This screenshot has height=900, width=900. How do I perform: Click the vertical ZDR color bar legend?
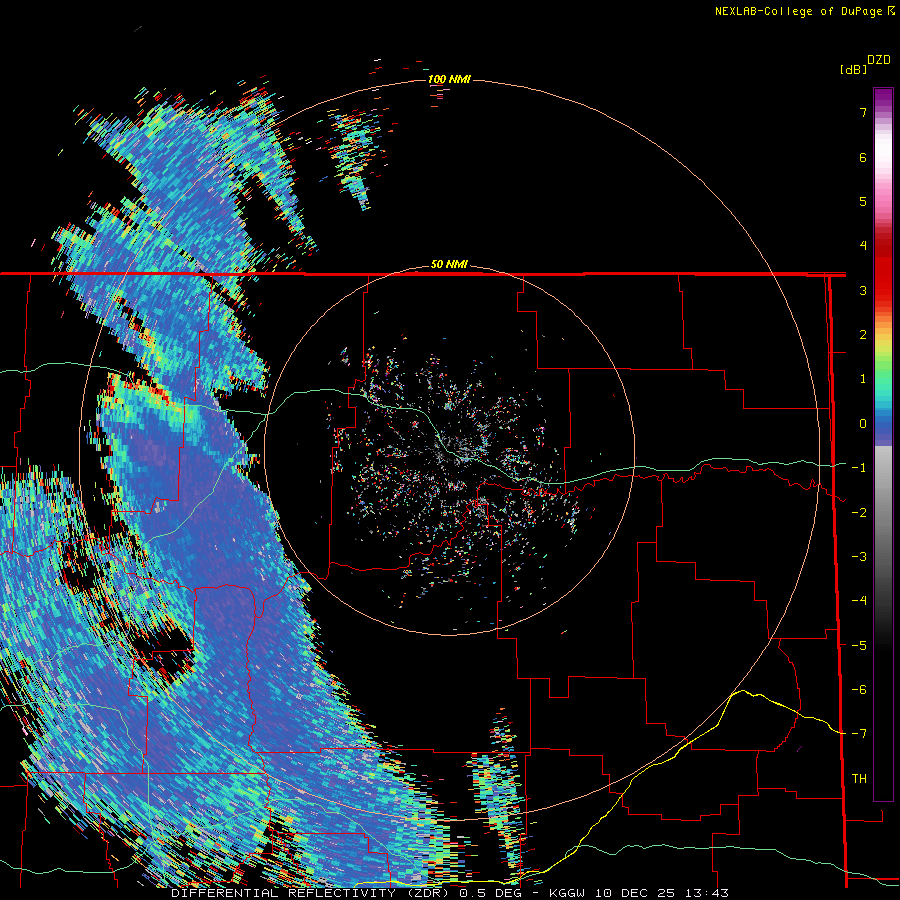point(883,444)
